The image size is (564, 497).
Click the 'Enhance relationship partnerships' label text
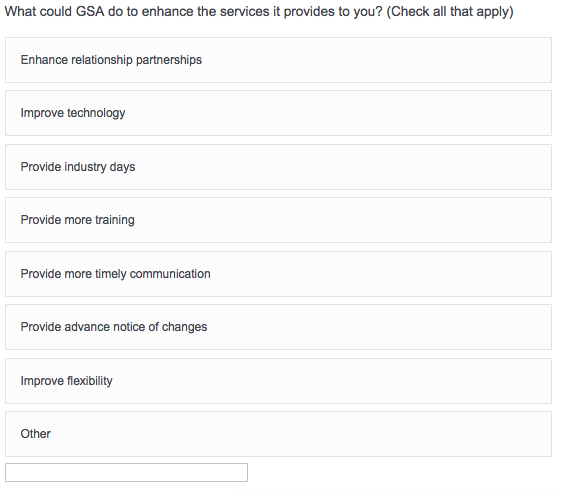[x=111, y=60]
